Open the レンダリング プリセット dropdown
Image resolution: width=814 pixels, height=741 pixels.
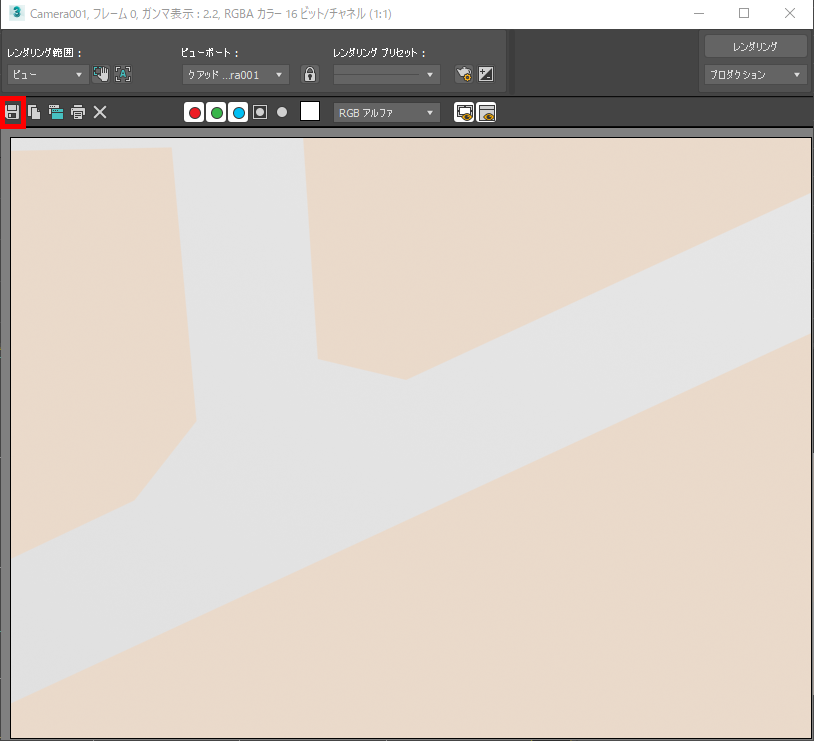pyautogui.click(x=386, y=75)
